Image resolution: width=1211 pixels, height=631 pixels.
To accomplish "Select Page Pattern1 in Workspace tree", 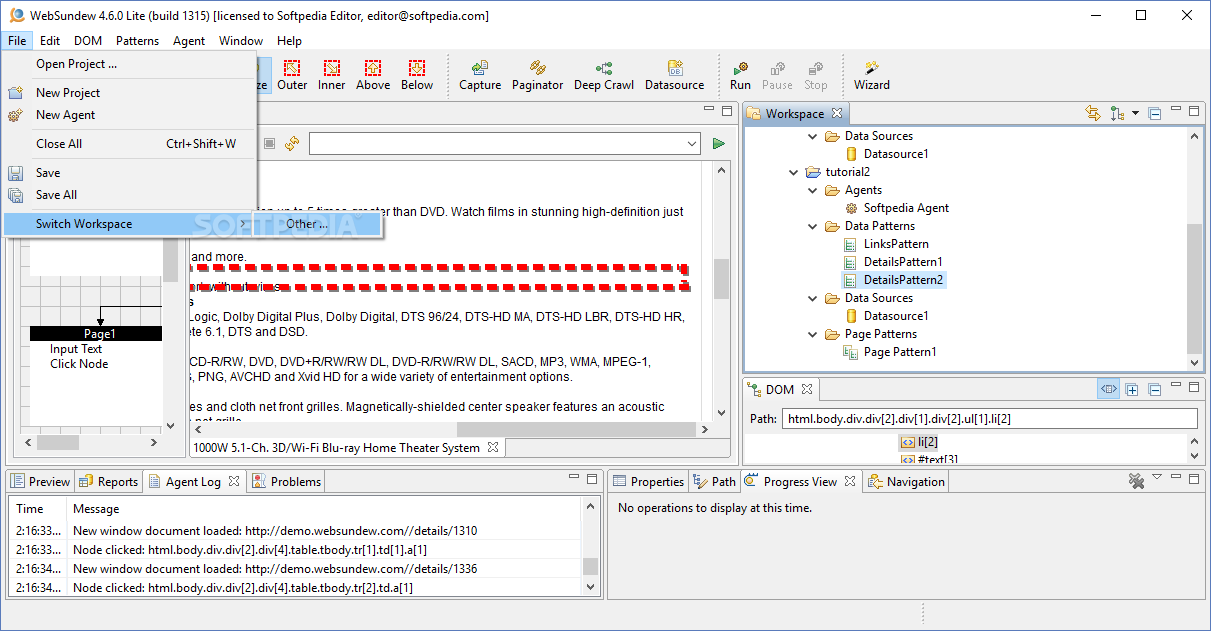I will [890, 352].
